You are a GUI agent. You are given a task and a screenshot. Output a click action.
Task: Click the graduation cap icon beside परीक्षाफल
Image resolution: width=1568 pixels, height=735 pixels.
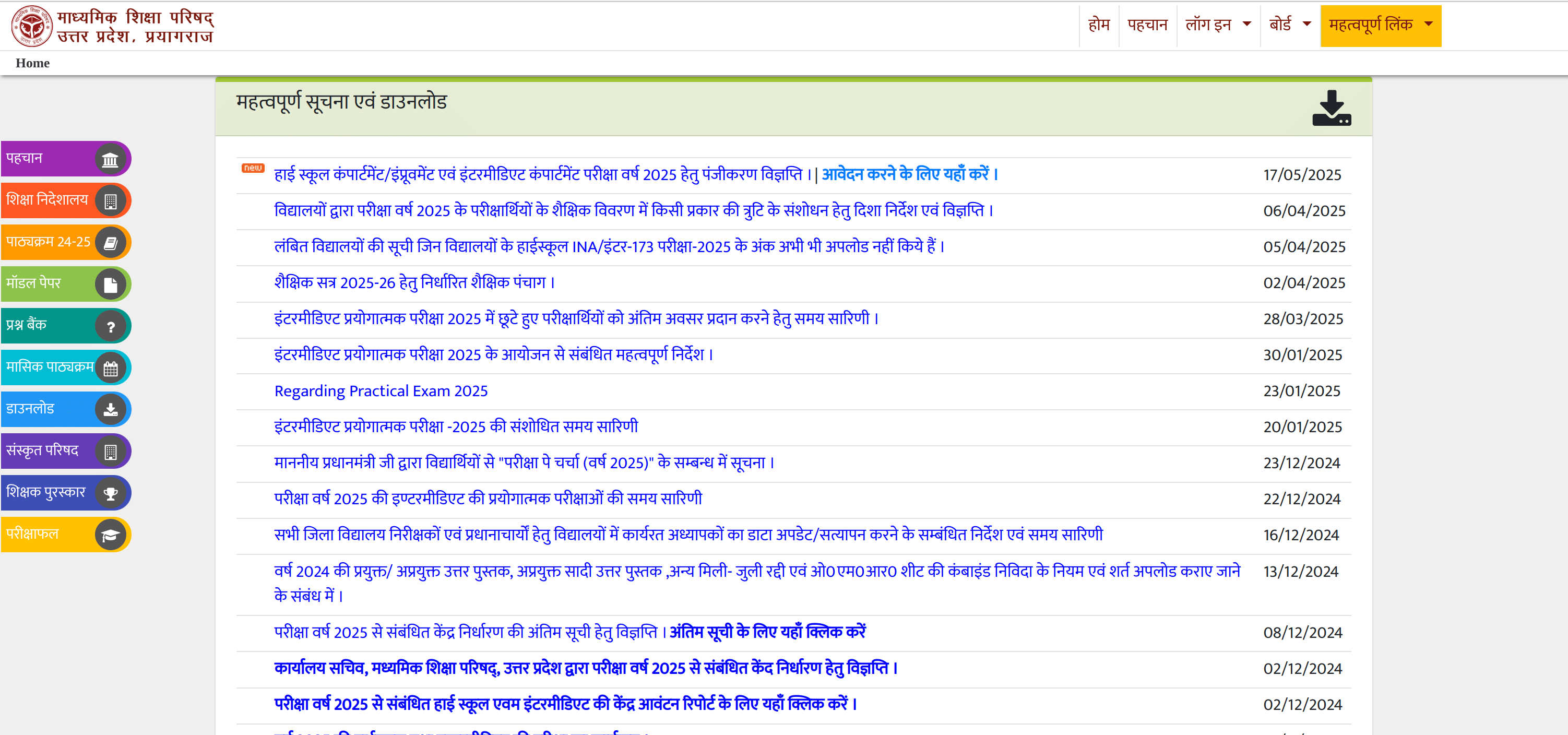110,535
